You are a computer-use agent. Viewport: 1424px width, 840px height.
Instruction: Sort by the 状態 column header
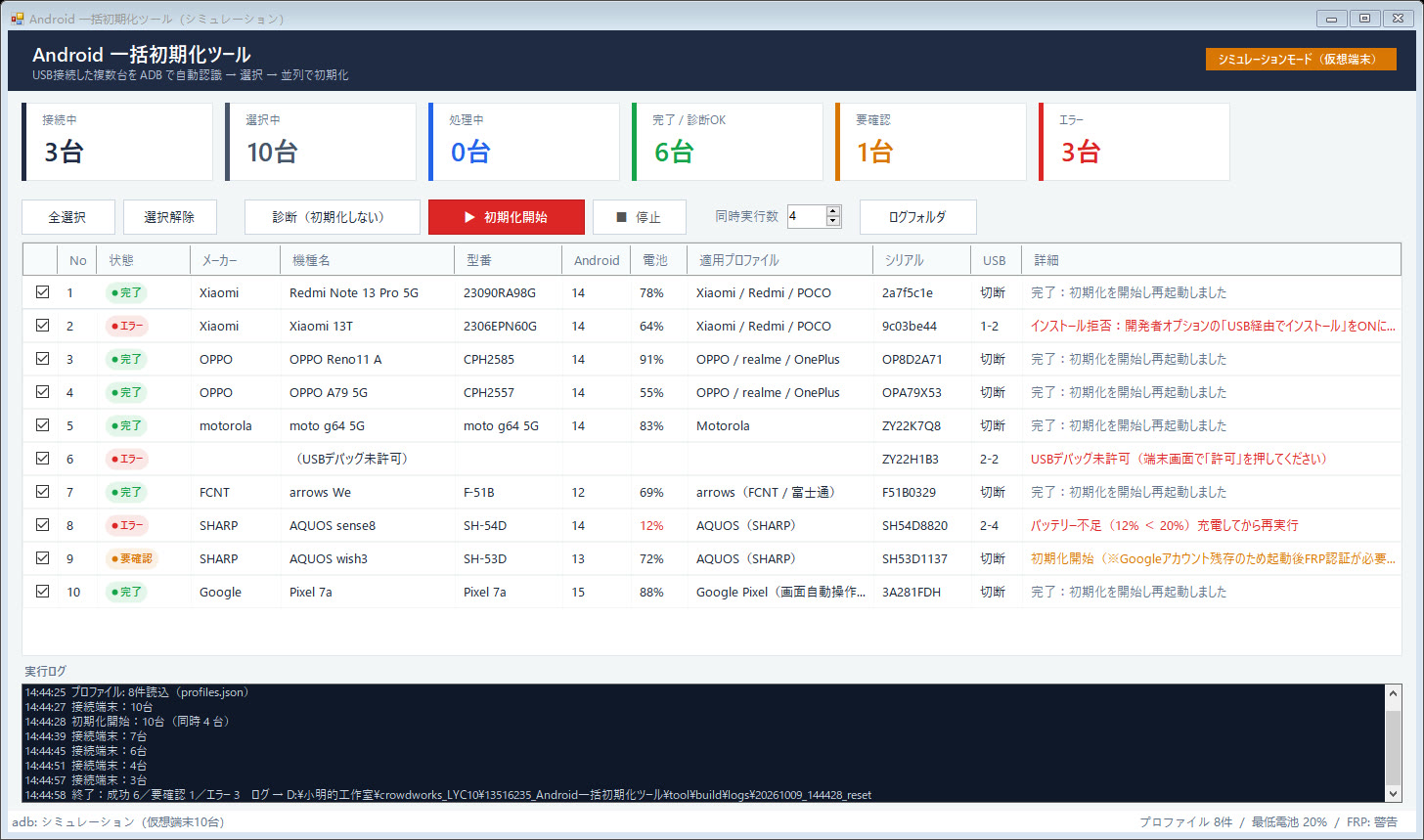click(x=144, y=260)
